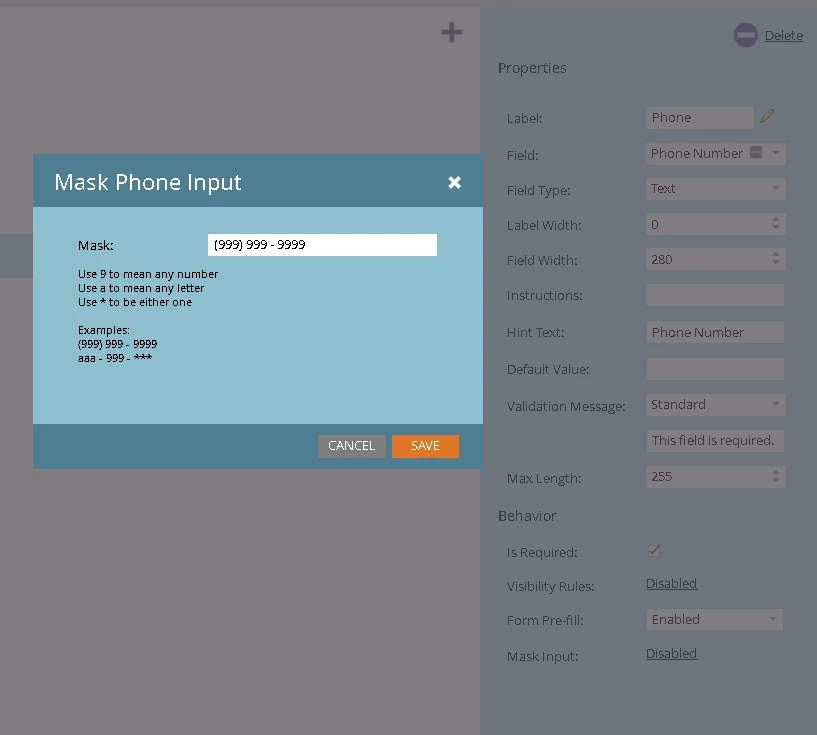This screenshot has height=735, width=817.
Task: Click the 'aaa - 999 - ***' example text
Action: coord(115,358)
